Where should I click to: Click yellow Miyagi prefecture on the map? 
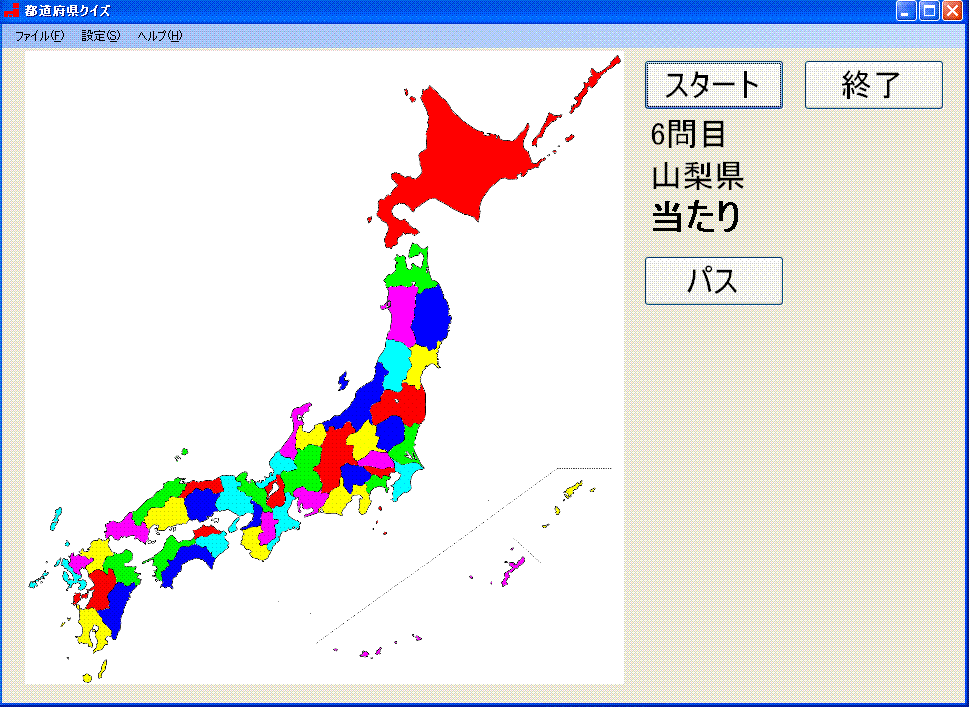tap(422, 363)
